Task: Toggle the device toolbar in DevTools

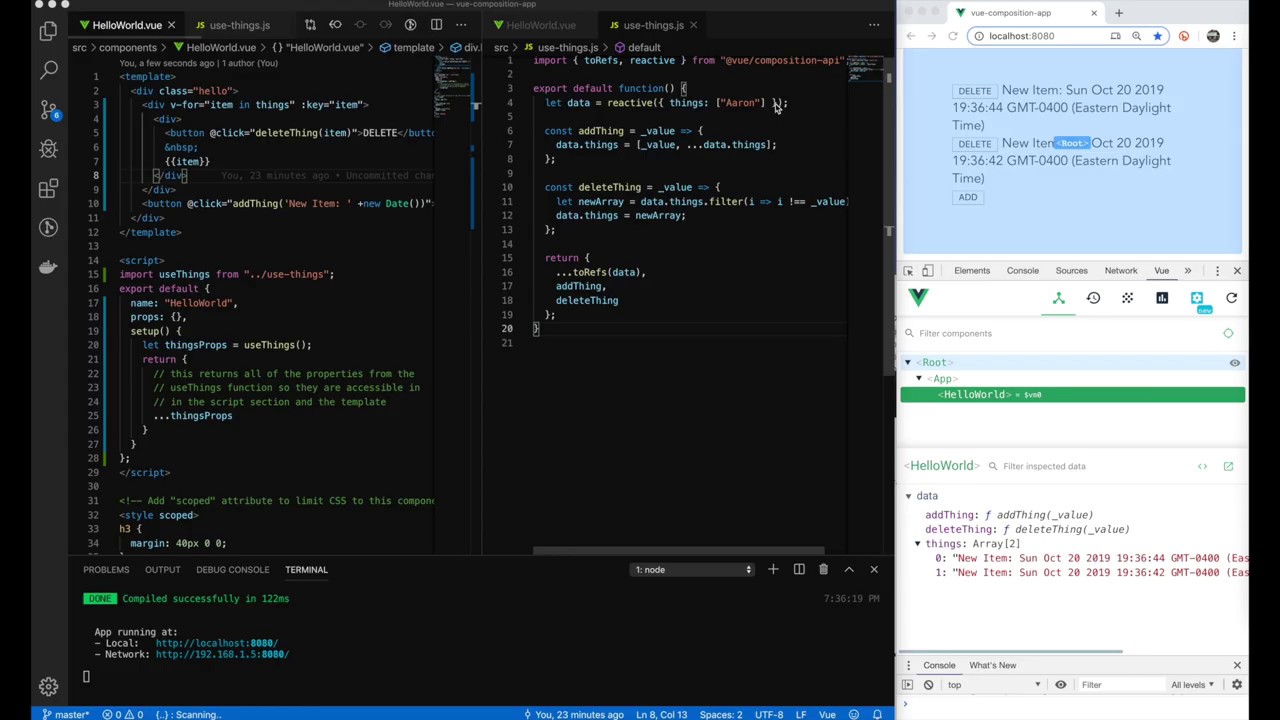Action: pos(927,270)
